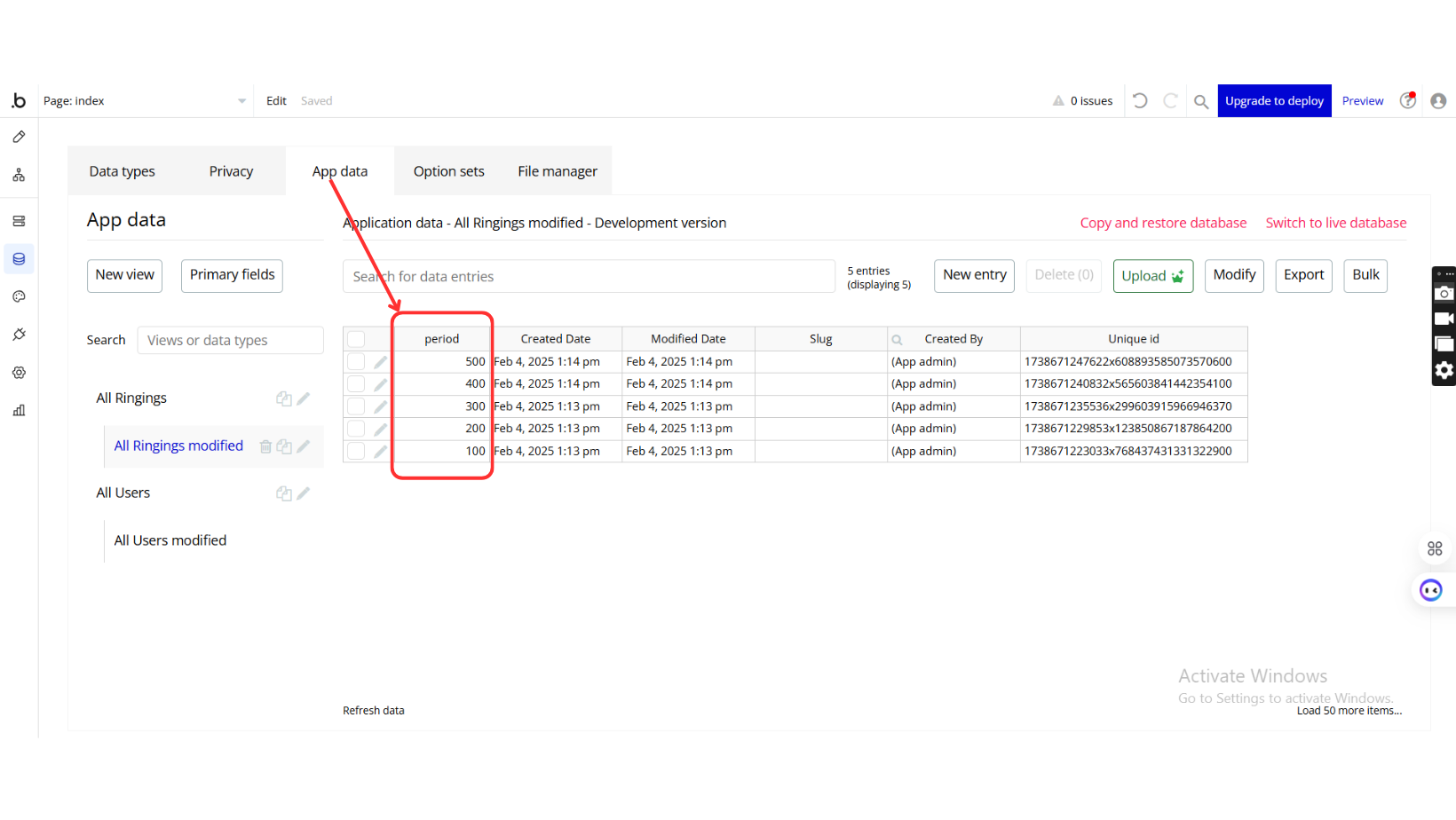
Task: Open the Settings gear in left sidebar
Action: (19, 373)
